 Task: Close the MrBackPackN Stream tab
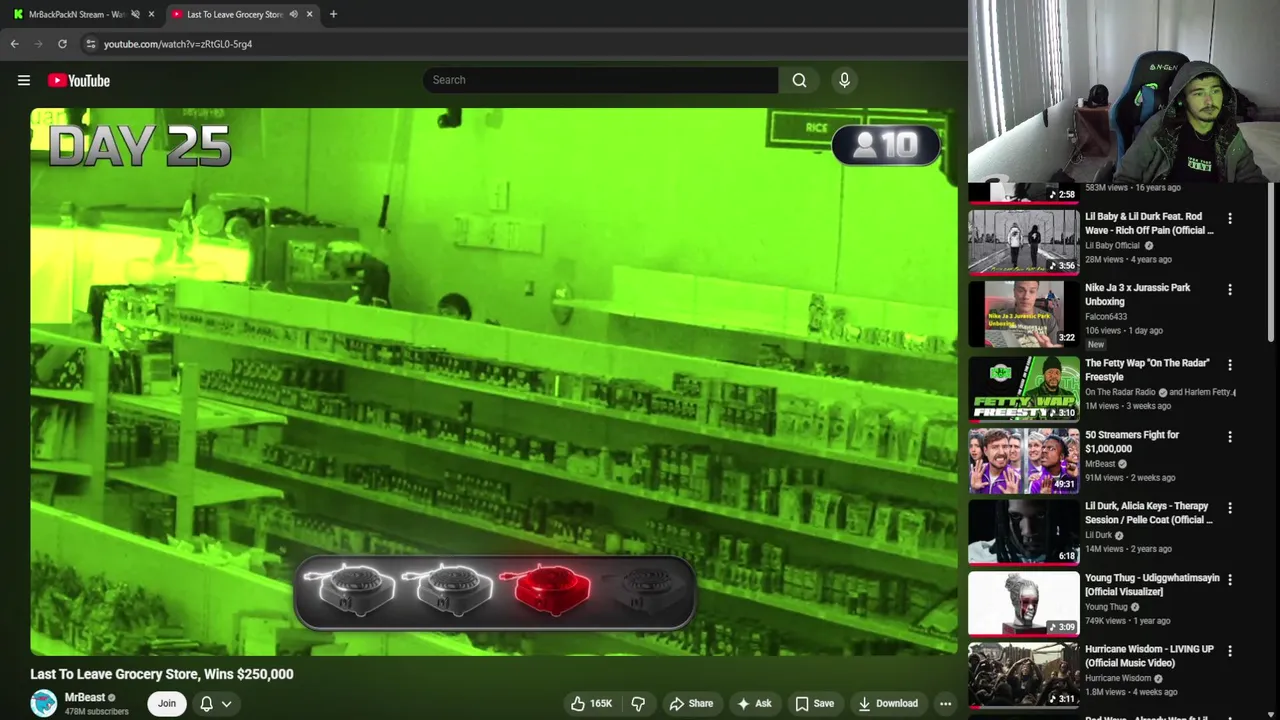151,14
